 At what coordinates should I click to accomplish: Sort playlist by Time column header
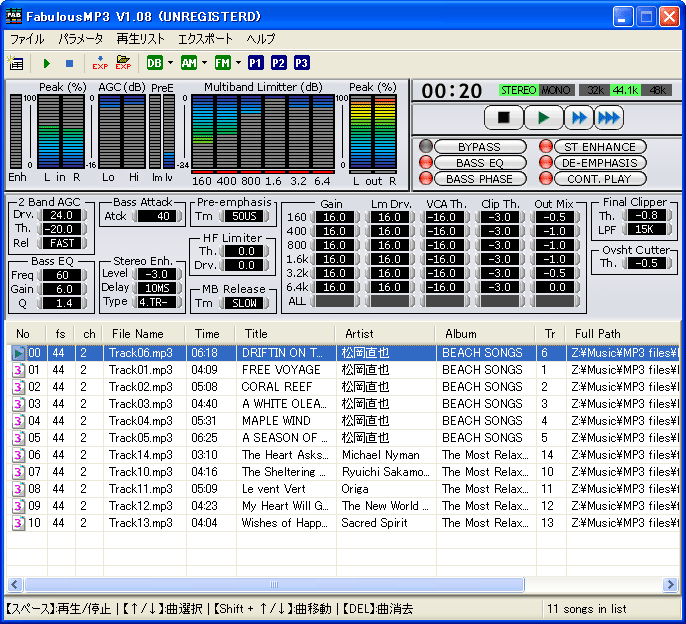(x=210, y=334)
